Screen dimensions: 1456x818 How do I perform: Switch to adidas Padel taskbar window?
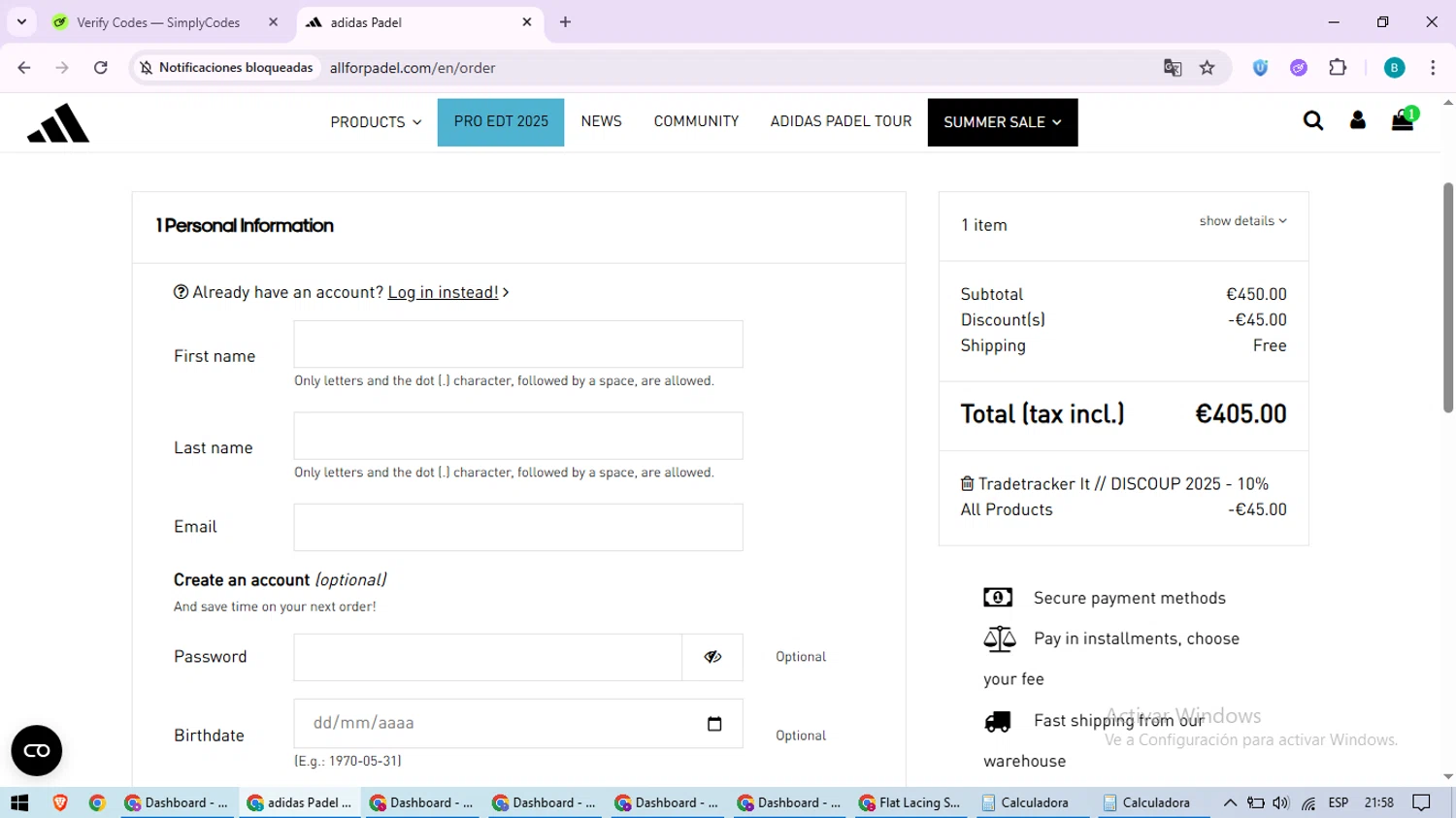tap(300, 802)
